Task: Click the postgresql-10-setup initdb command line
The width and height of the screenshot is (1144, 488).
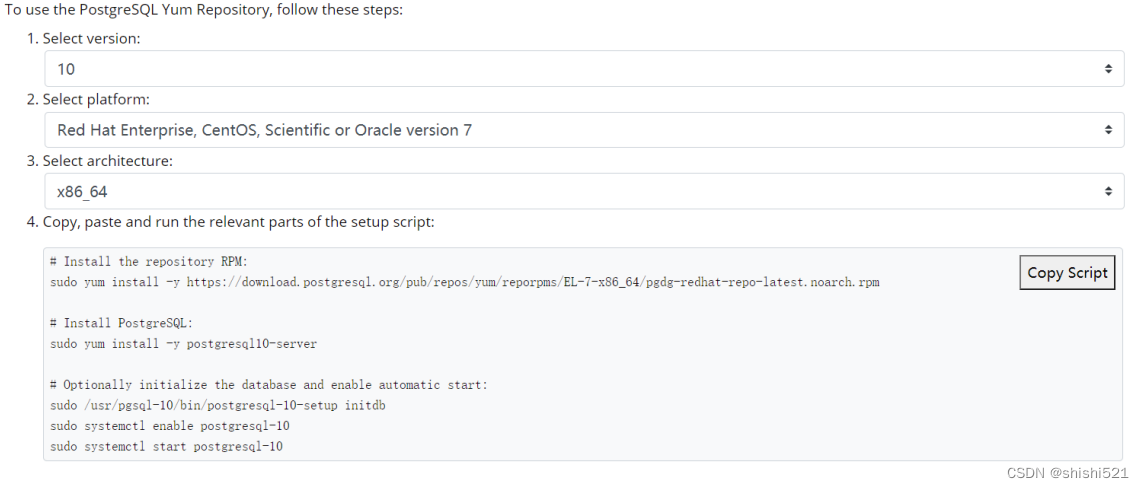Action: coord(217,405)
